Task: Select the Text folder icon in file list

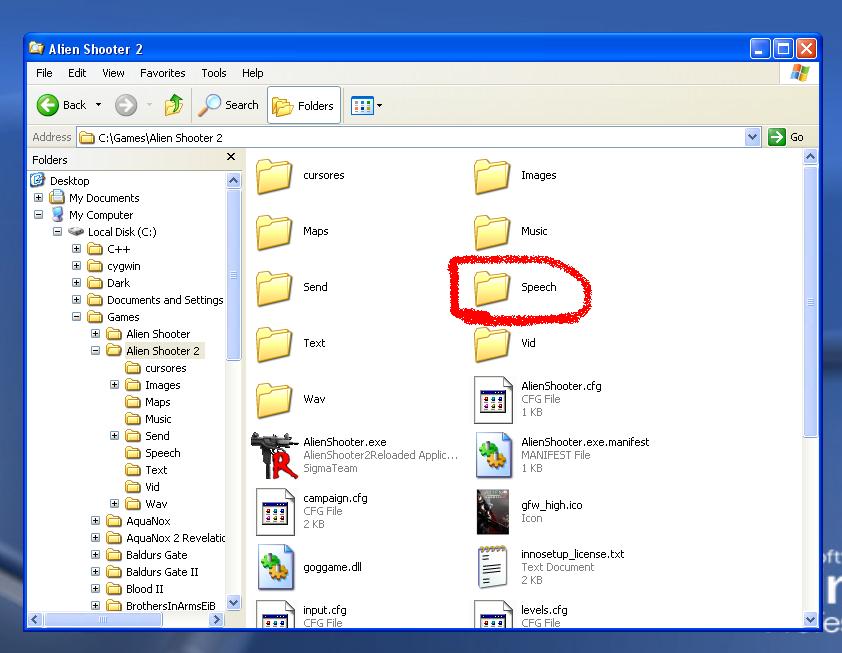Action: [x=274, y=344]
